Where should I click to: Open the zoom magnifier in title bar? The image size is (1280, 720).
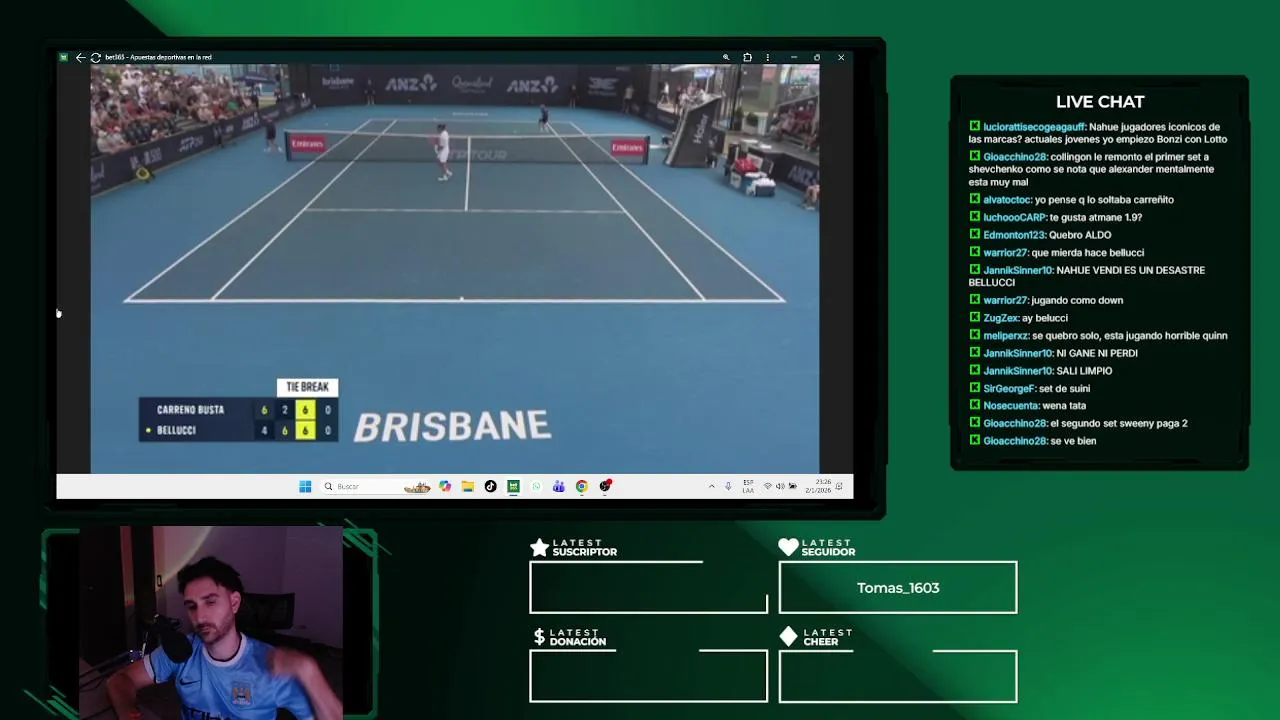(726, 57)
